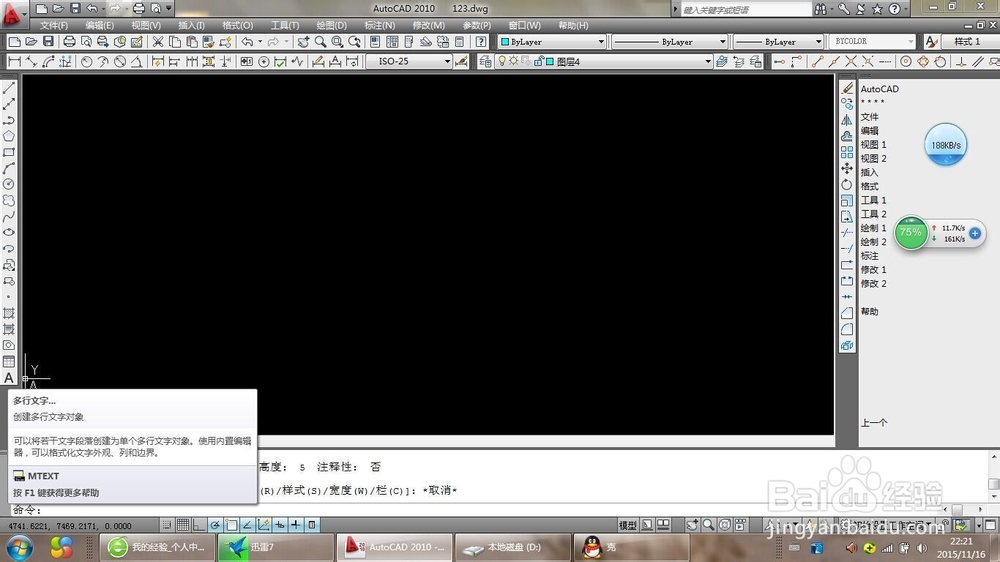The height and width of the screenshot is (562, 1000).
Task: Open the ISO-25 dimension style dropdown
Action: (409, 61)
